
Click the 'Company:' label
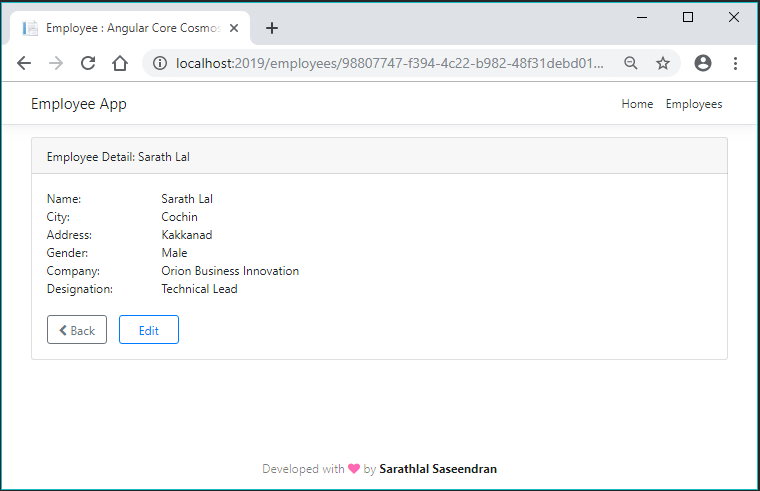point(73,270)
